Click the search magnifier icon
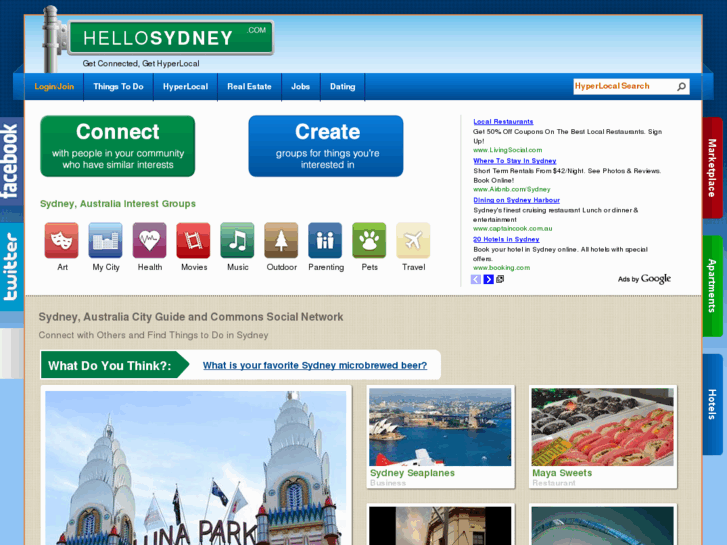The height and width of the screenshot is (545, 727). pos(681,87)
